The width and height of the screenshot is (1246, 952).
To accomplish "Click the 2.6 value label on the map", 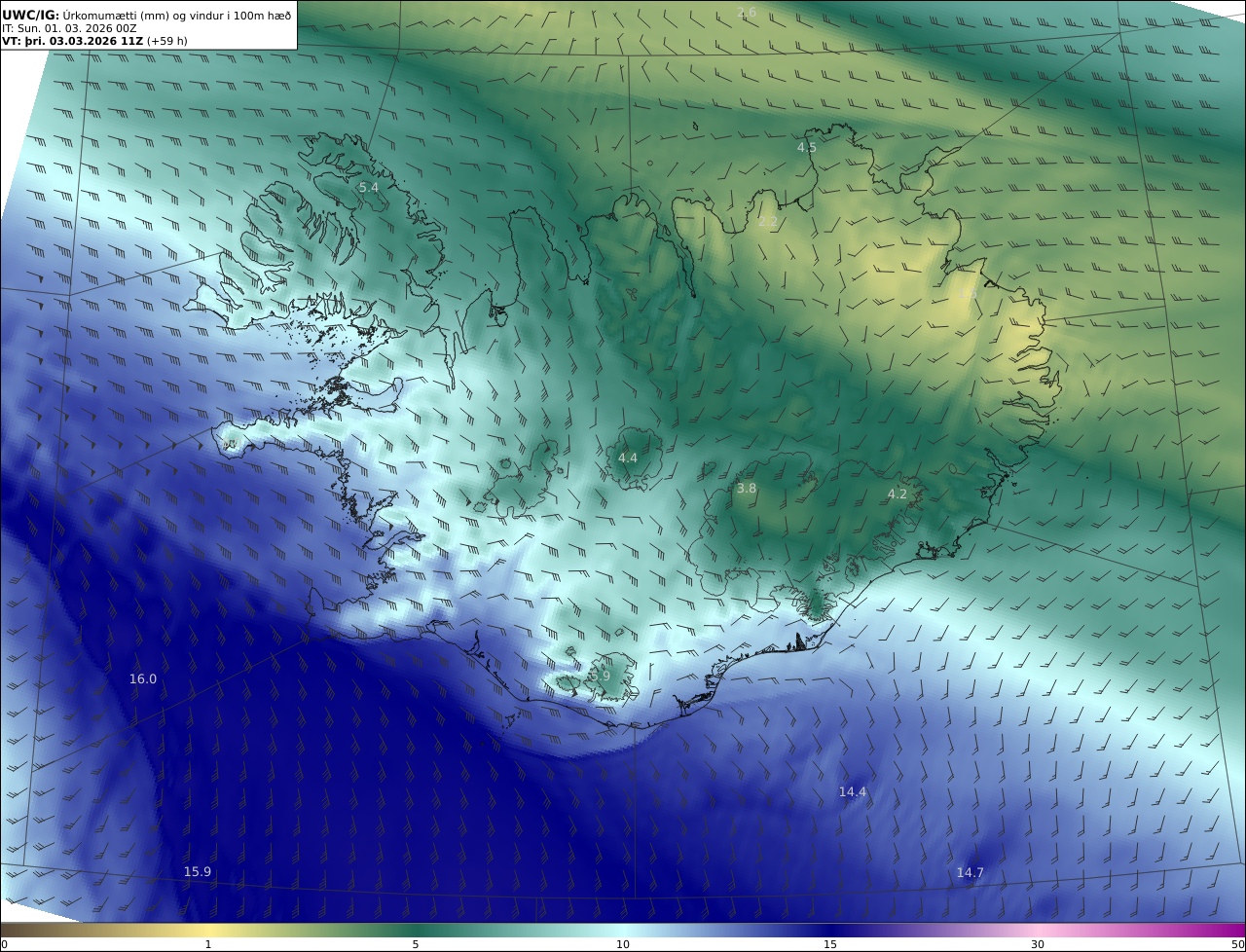I will (747, 12).
